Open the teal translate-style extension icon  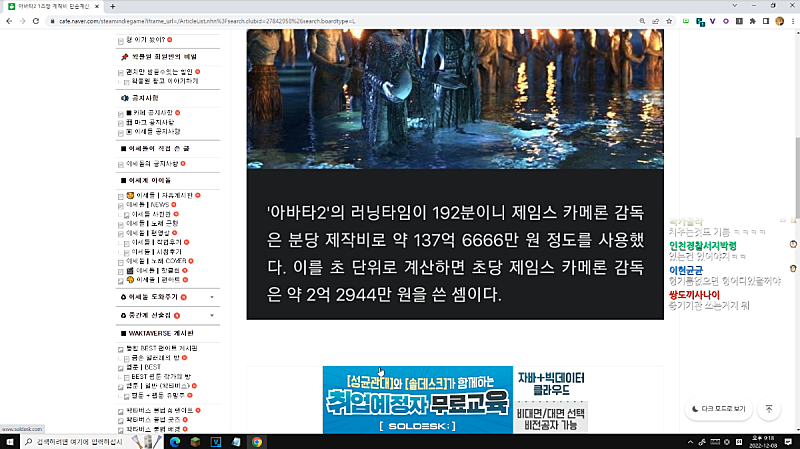point(700,21)
